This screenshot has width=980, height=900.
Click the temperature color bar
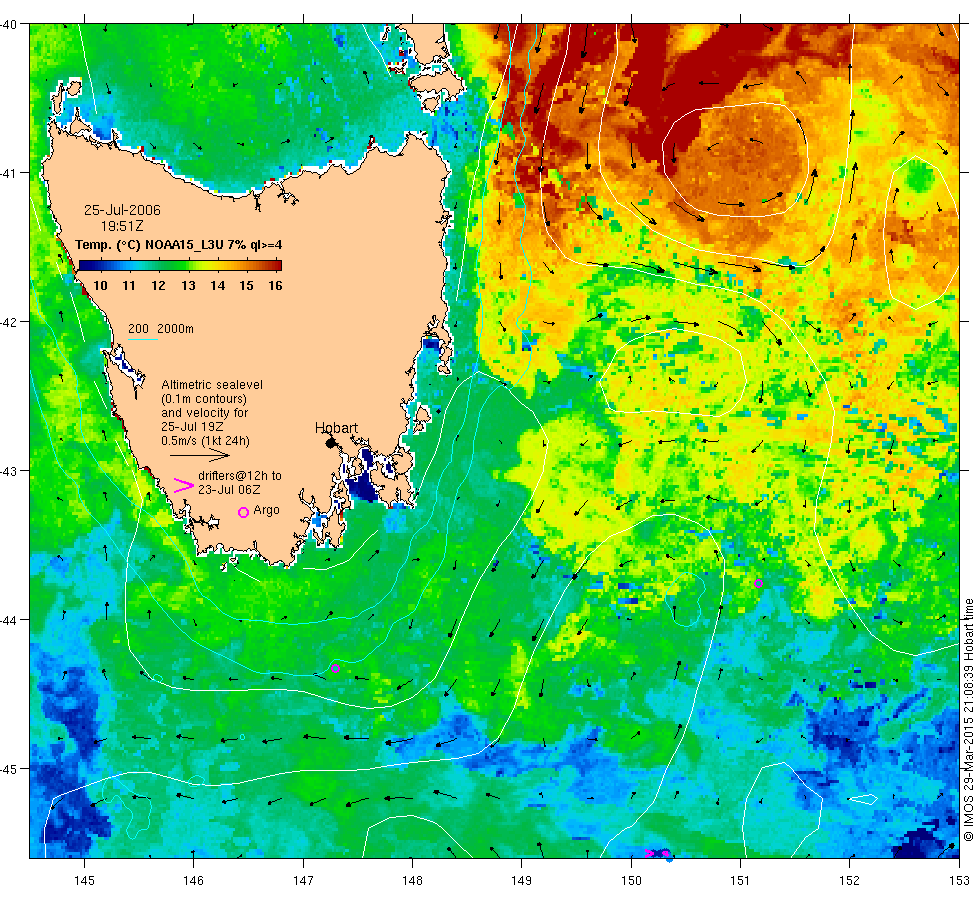[x=180, y=266]
